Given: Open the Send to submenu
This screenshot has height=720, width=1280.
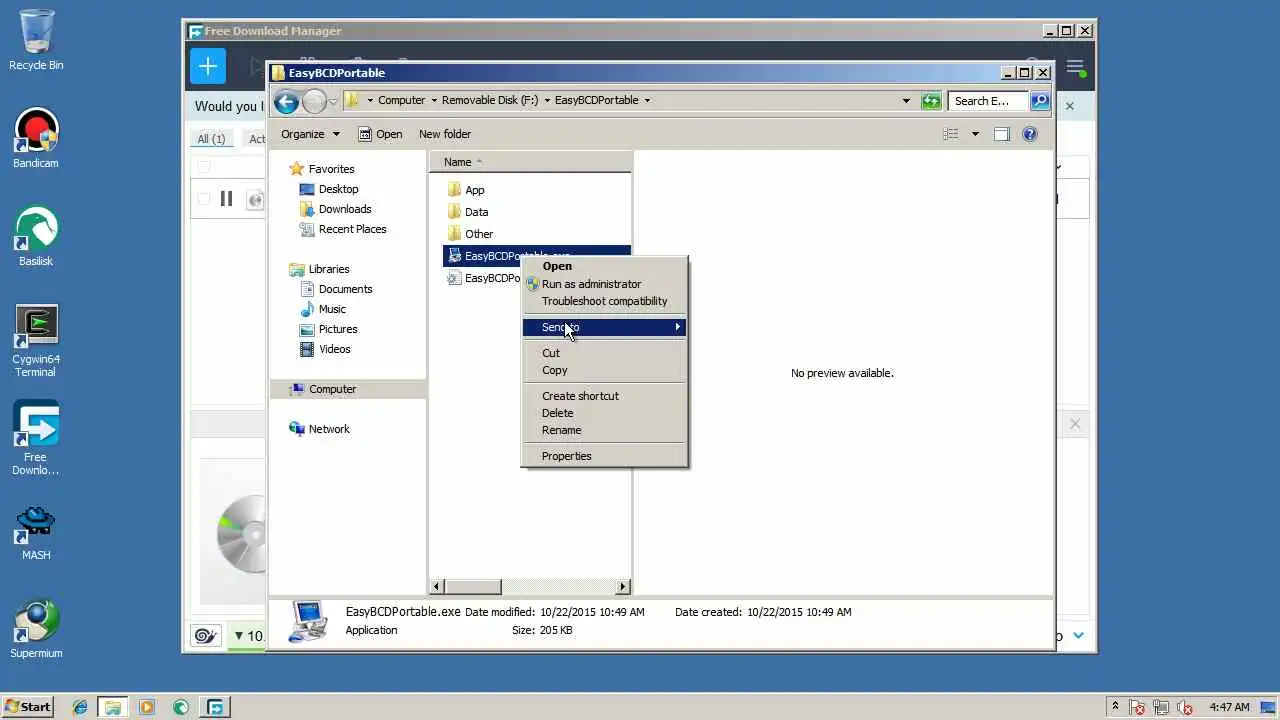Looking at the screenshot, I should [x=604, y=327].
